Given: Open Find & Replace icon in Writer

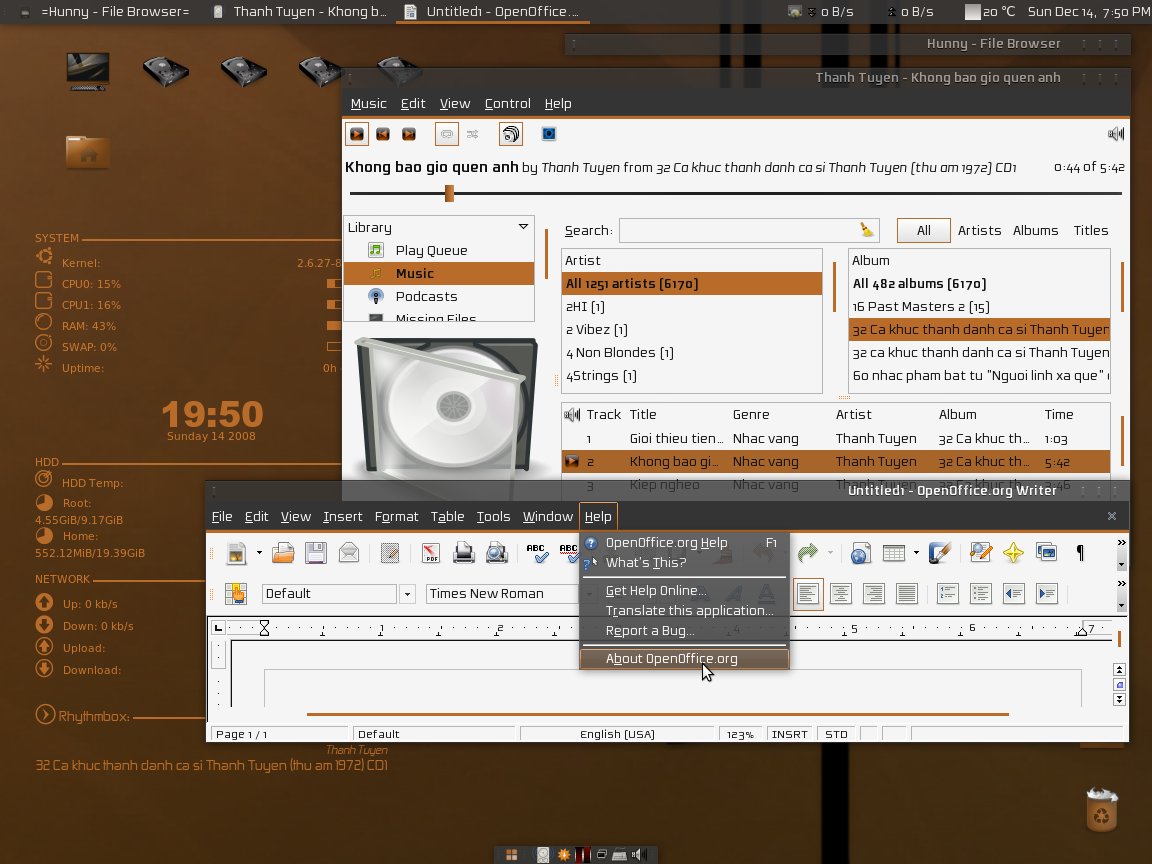Looking at the screenshot, I should point(981,552).
